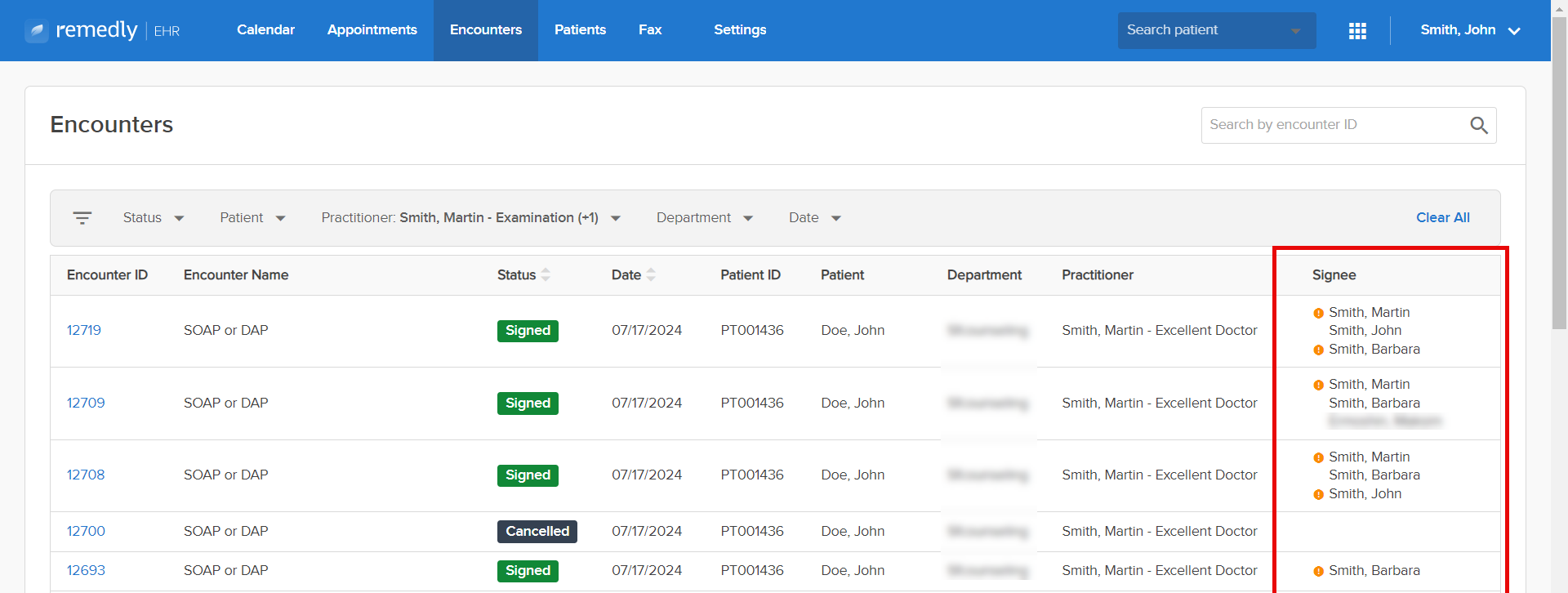Click signee Smith, John in row 12719
1568x593 pixels.
[1365, 331]
